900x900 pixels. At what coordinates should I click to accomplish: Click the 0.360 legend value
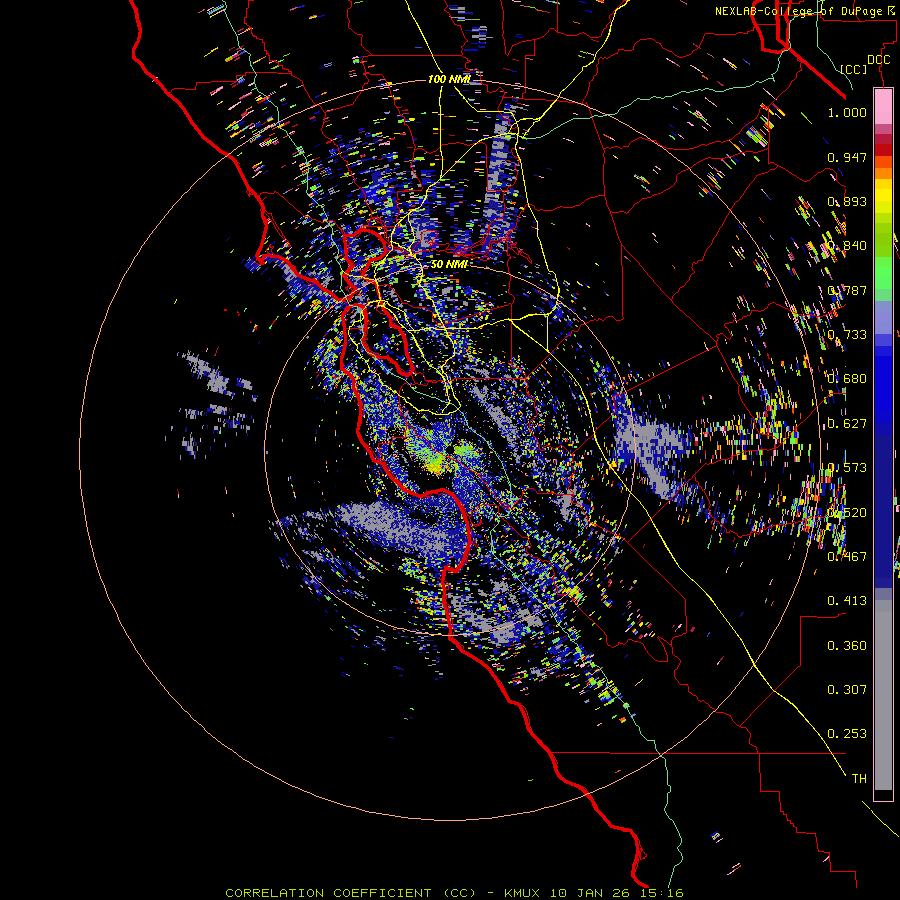point(847,646)
